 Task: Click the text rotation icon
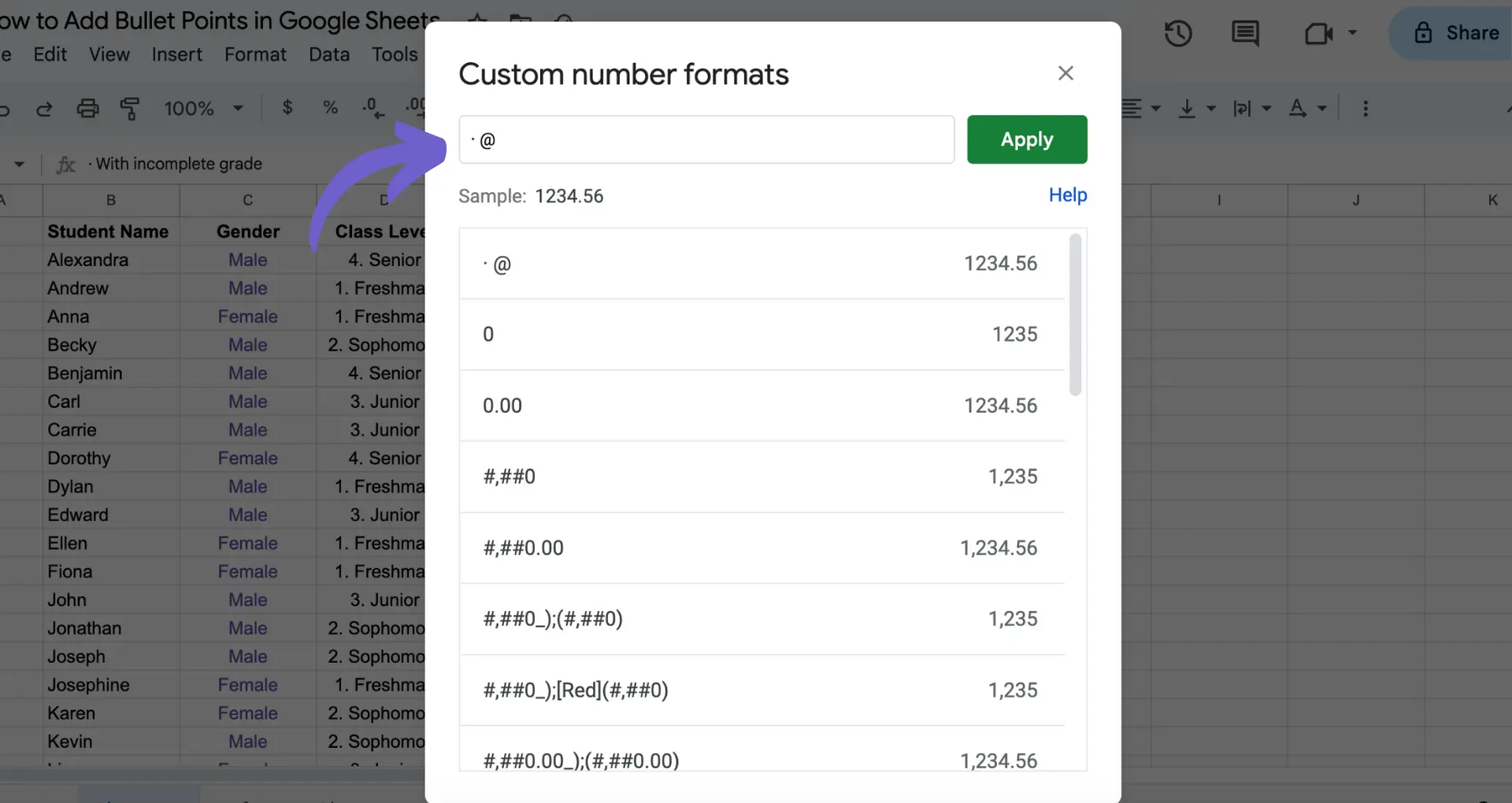click(1297, 108)
